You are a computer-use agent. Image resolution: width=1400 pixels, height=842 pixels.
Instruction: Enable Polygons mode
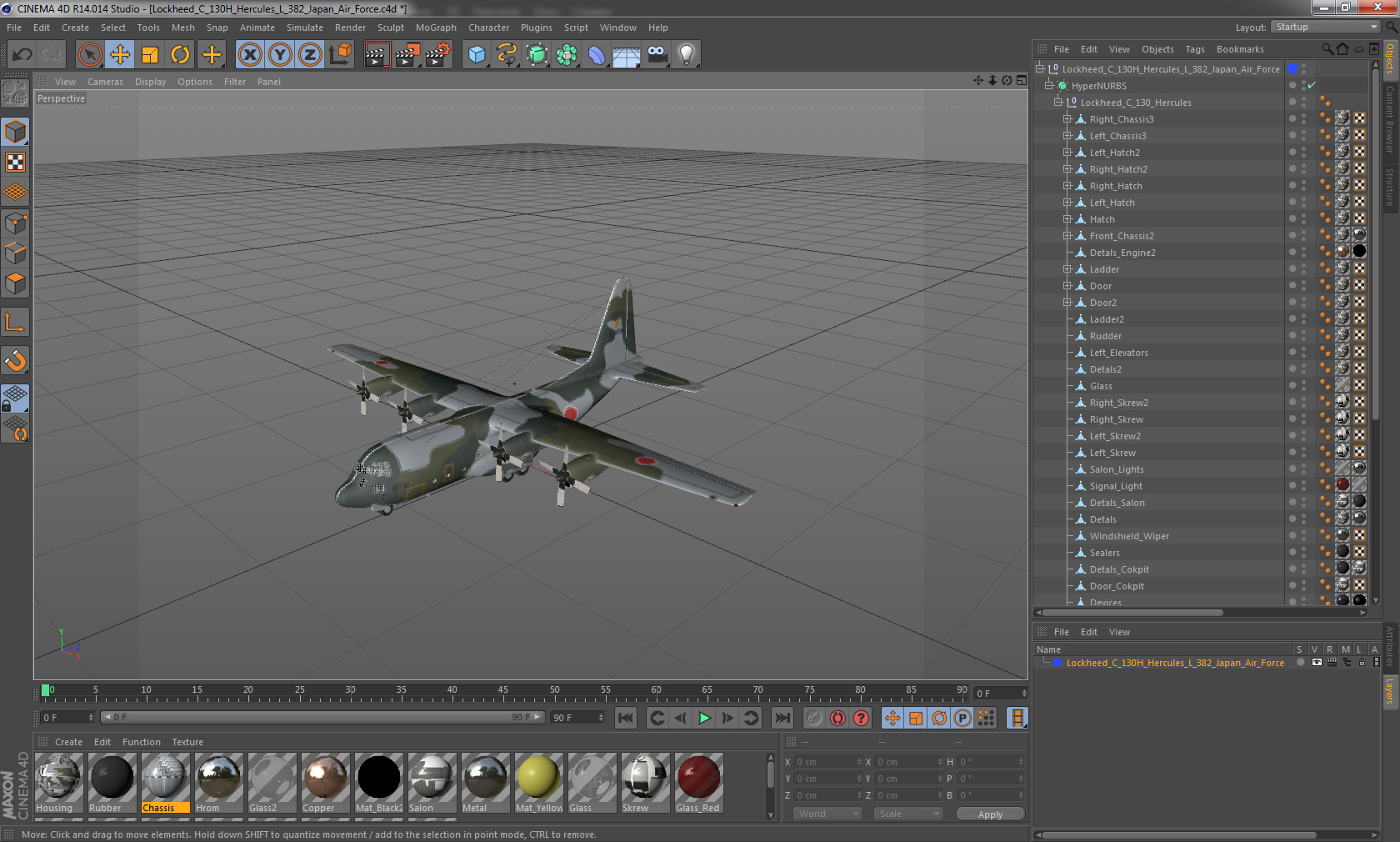[x=15, y=283]
